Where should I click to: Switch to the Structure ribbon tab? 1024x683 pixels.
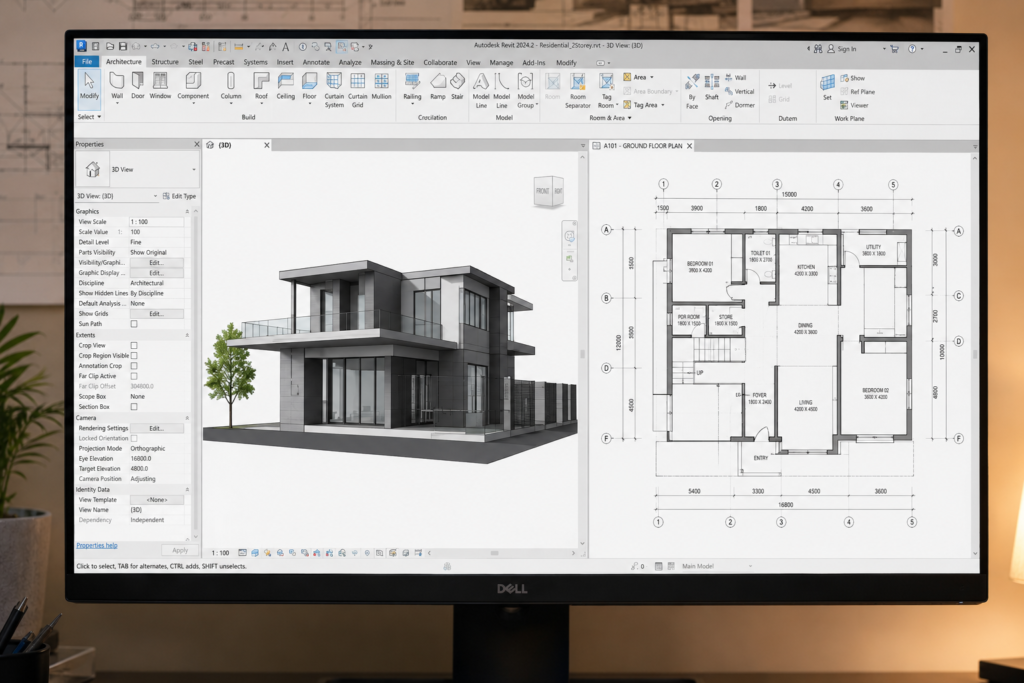[165, 62]
